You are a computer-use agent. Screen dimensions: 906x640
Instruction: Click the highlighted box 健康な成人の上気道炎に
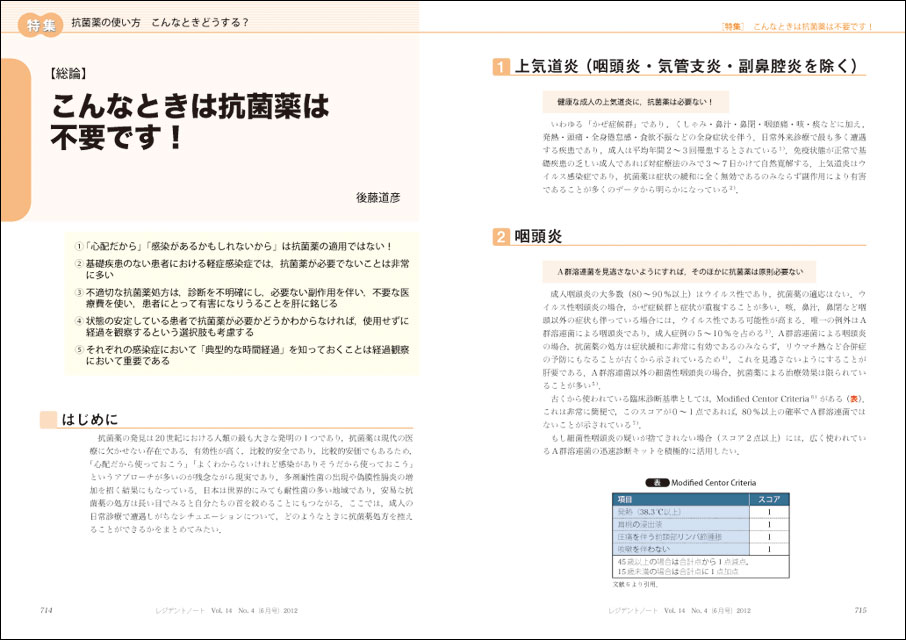pos(640,101)
